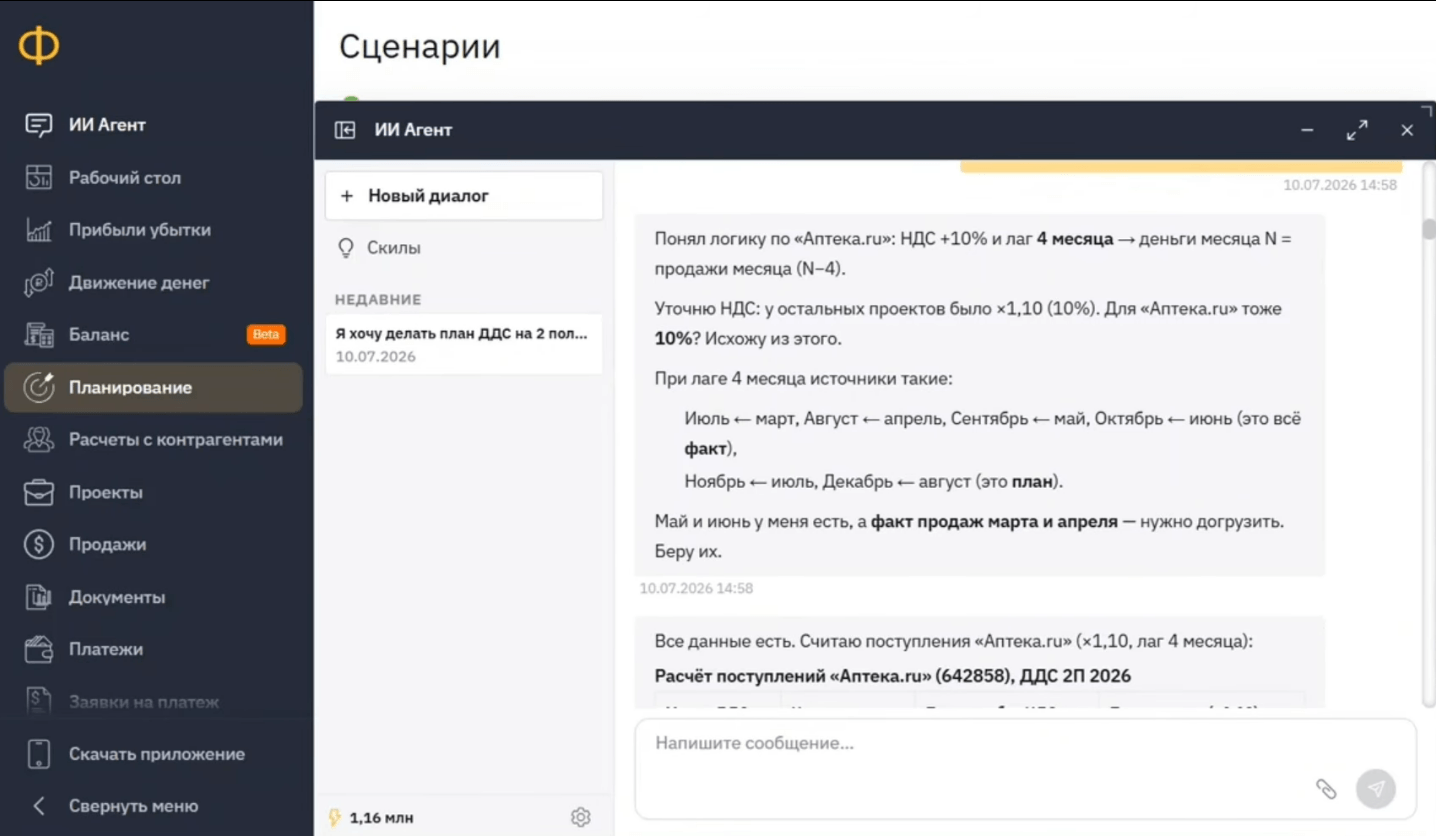Click the bold text факт продаж марта и апреля

[994, 522]
